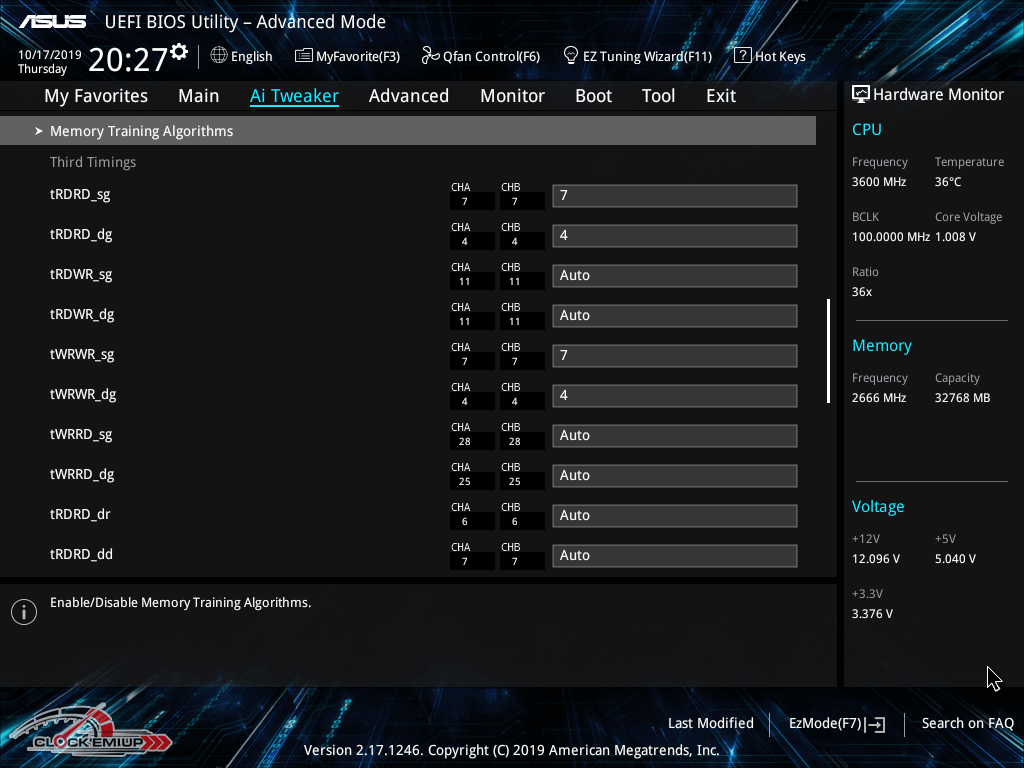Click the vertical scrollbar of settings list
This screenshot has height=768, width=1024.
click(x=828, y=350)
